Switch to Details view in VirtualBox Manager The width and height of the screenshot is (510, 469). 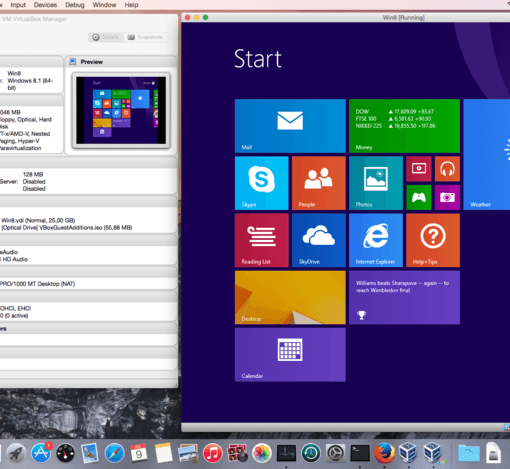(x=106, y=37)
